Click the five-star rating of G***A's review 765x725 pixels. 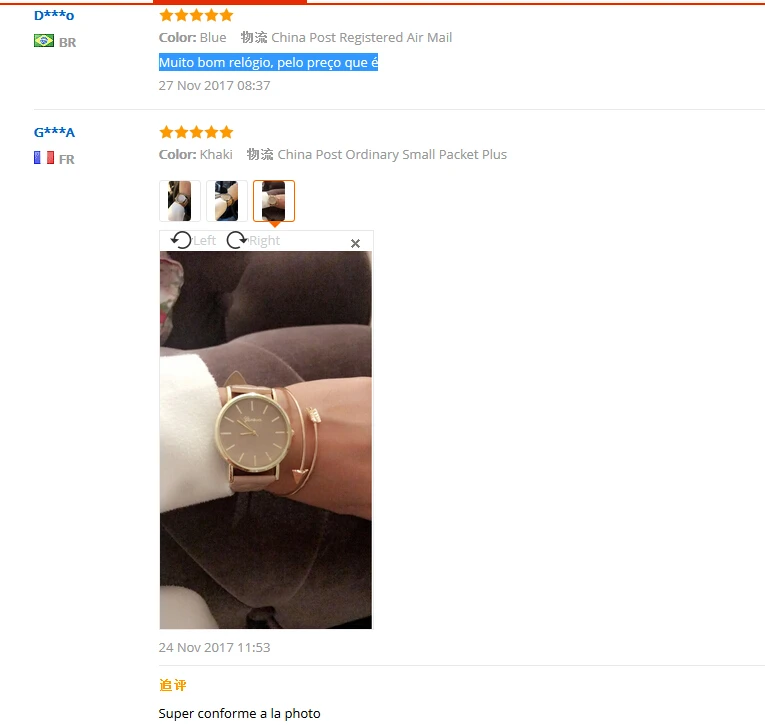tap(197, 132)
